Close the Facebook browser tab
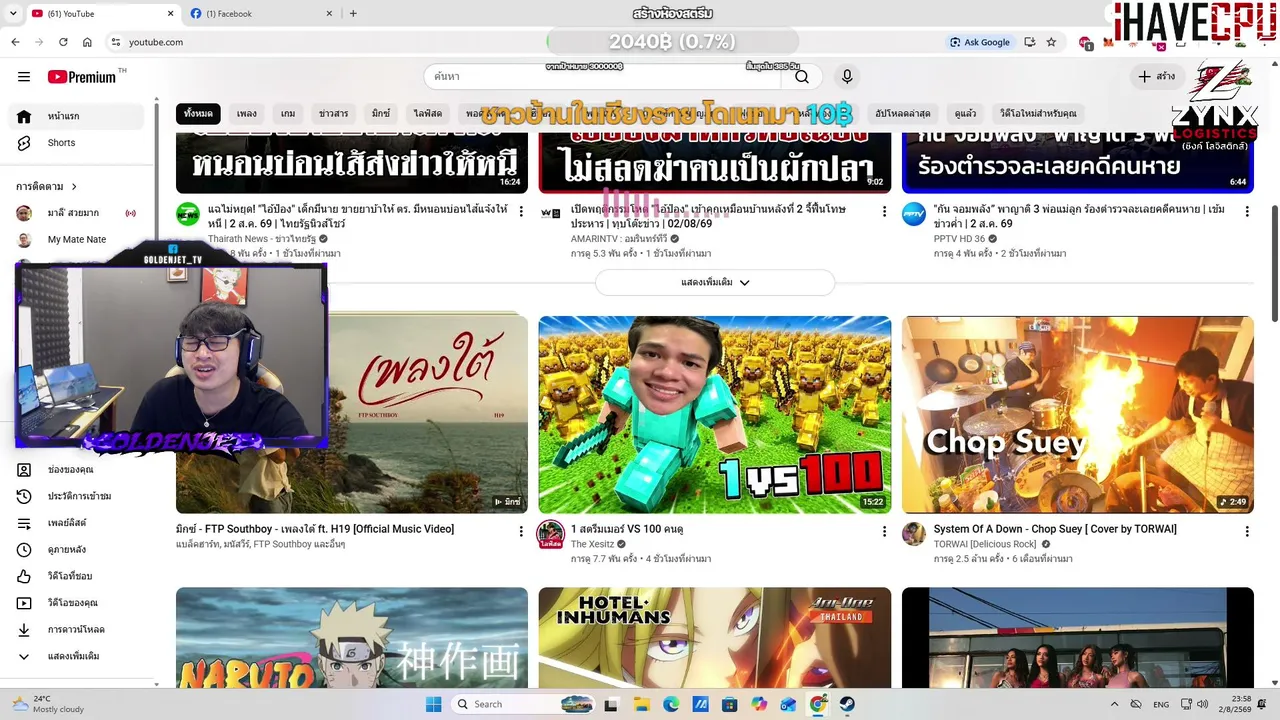The width and height of the screenshot is (1280, 720). [x=329, y=14]
